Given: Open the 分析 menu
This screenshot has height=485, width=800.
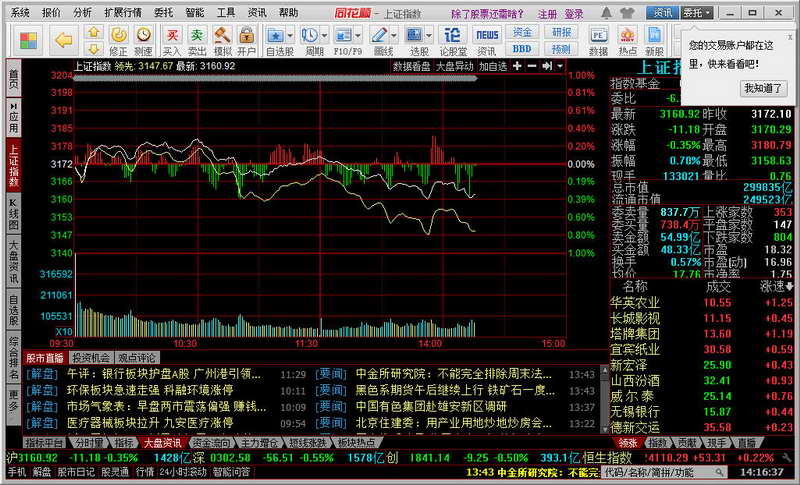Looking at the screenshot, I should coord(83,13).
